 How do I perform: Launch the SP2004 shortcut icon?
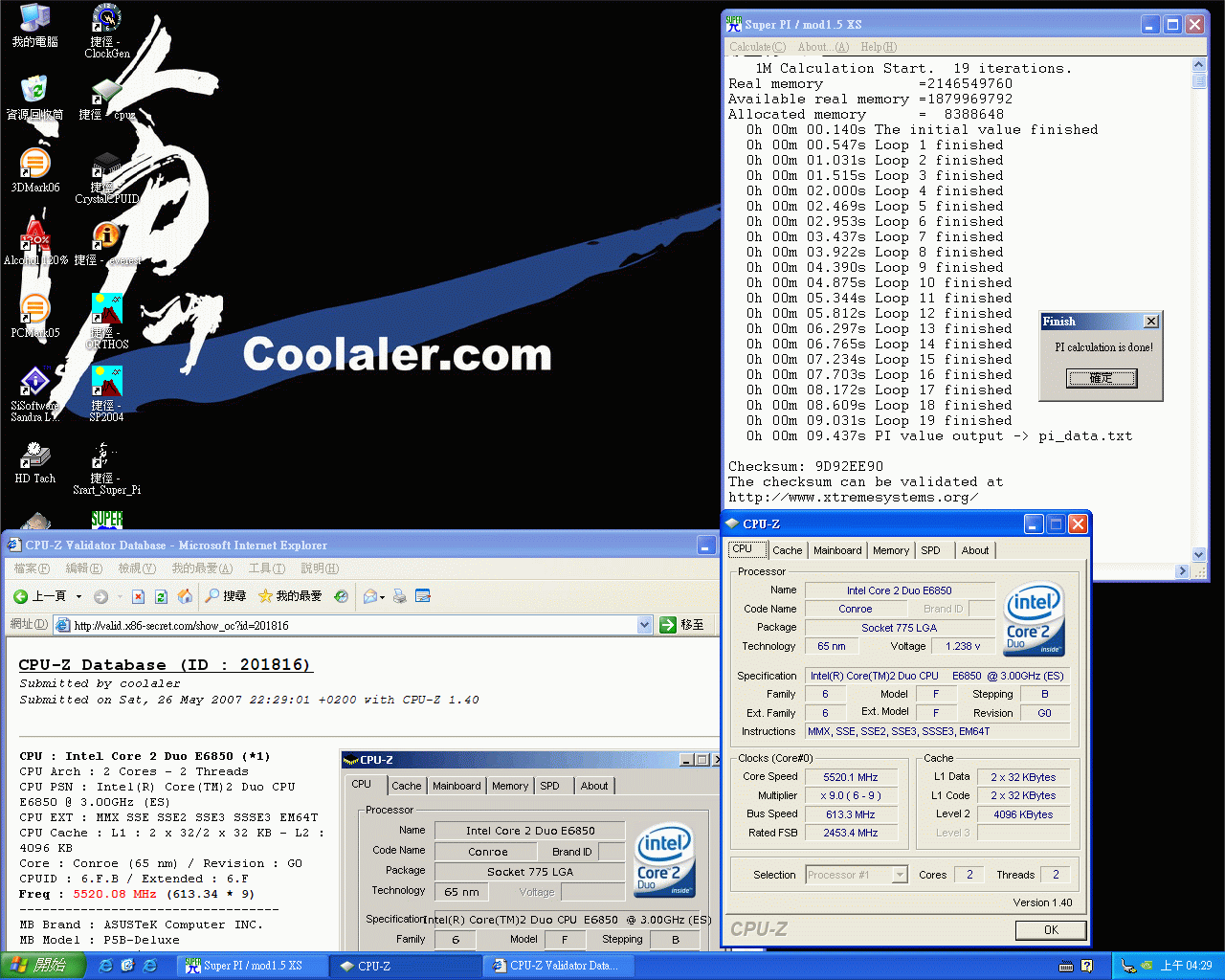point(106,395)
